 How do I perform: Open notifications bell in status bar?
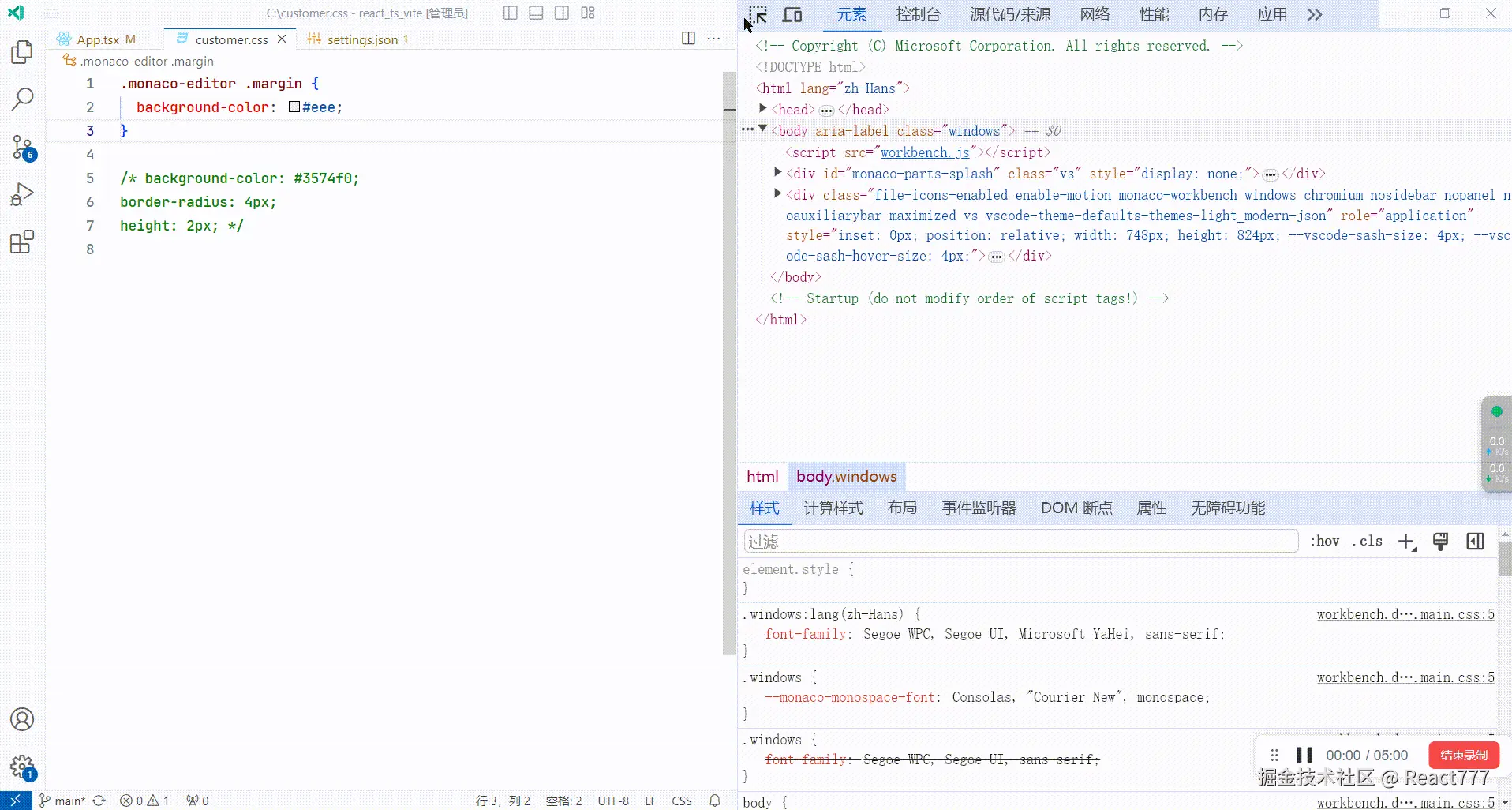(x=715, y=801)
